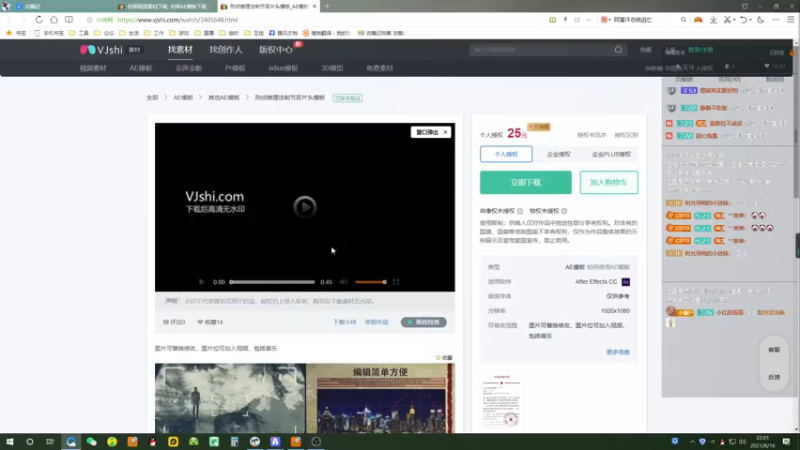Screen dimensions: 800x450
Task: Open the notification center icon on taskbar
Action: [786, 442]
